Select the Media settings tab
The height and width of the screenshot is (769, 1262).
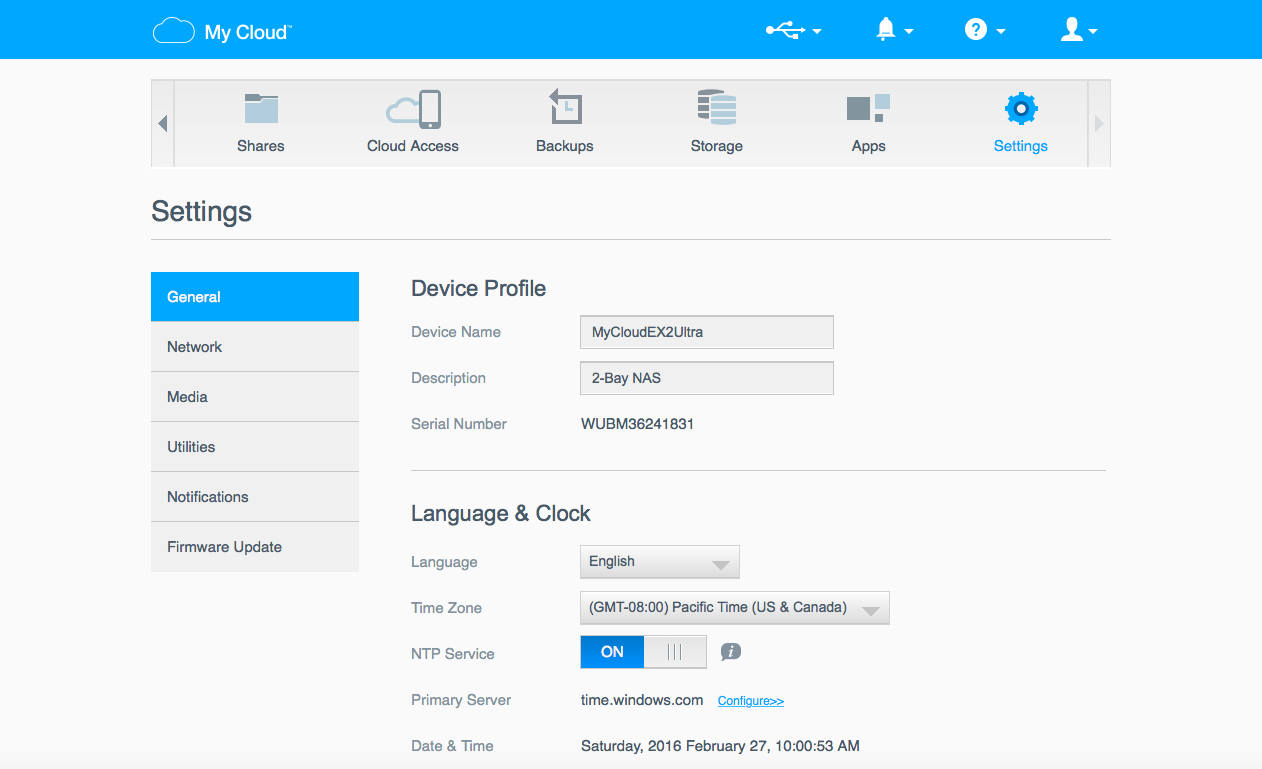pos(255,397)
